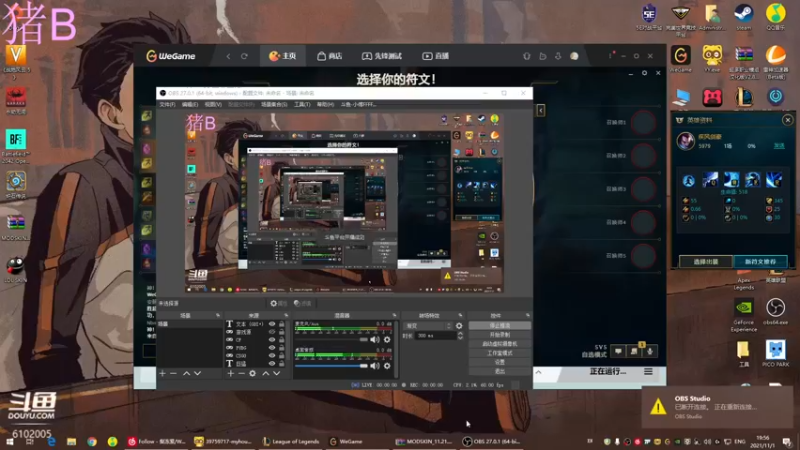Collapse League side panel with left arrow
800x450 pixels.
click(540, 110)
